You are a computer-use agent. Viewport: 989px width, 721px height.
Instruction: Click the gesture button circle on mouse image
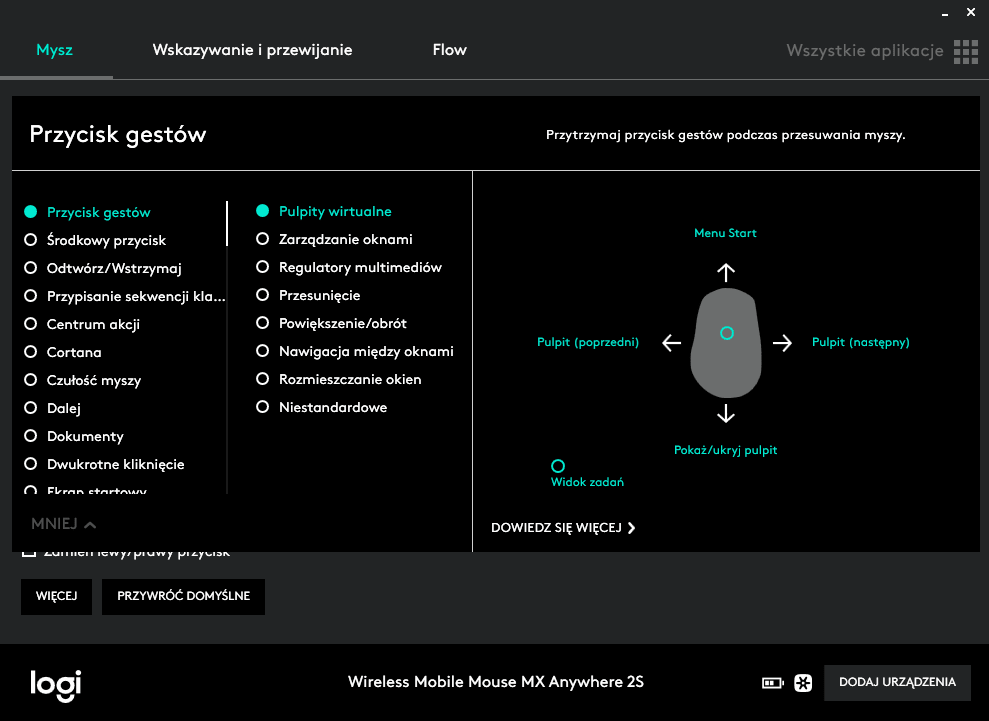(x=727, y=332)
